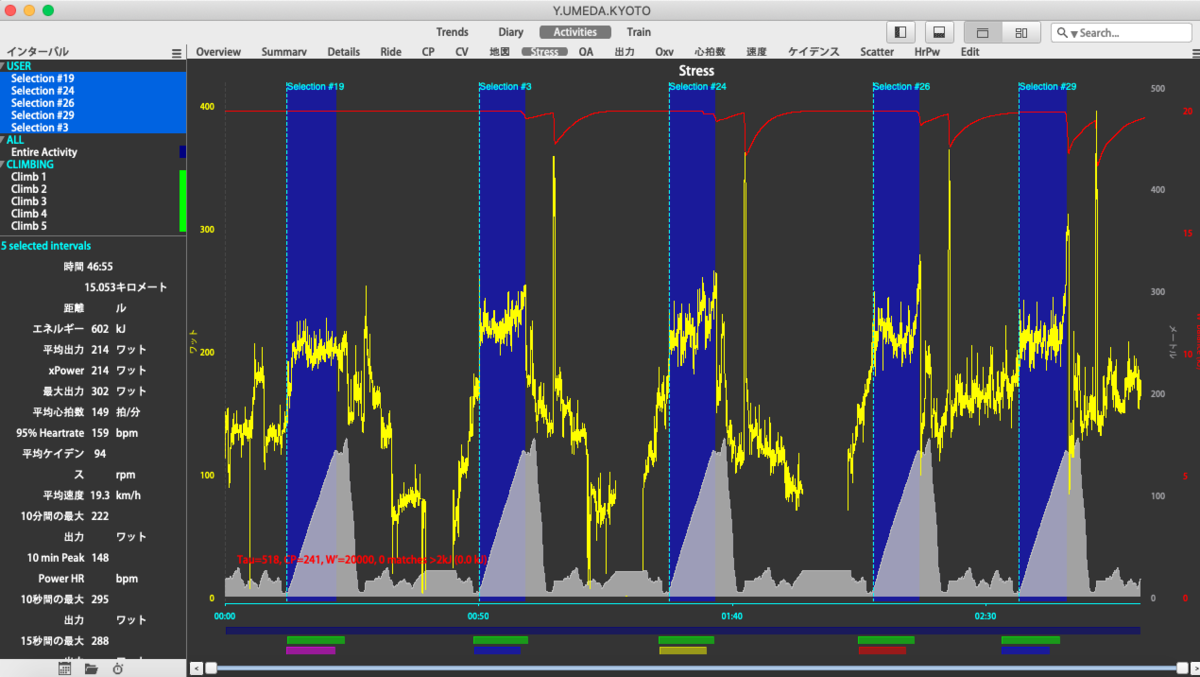Toggle the bottom panel icon

(939, 33)
